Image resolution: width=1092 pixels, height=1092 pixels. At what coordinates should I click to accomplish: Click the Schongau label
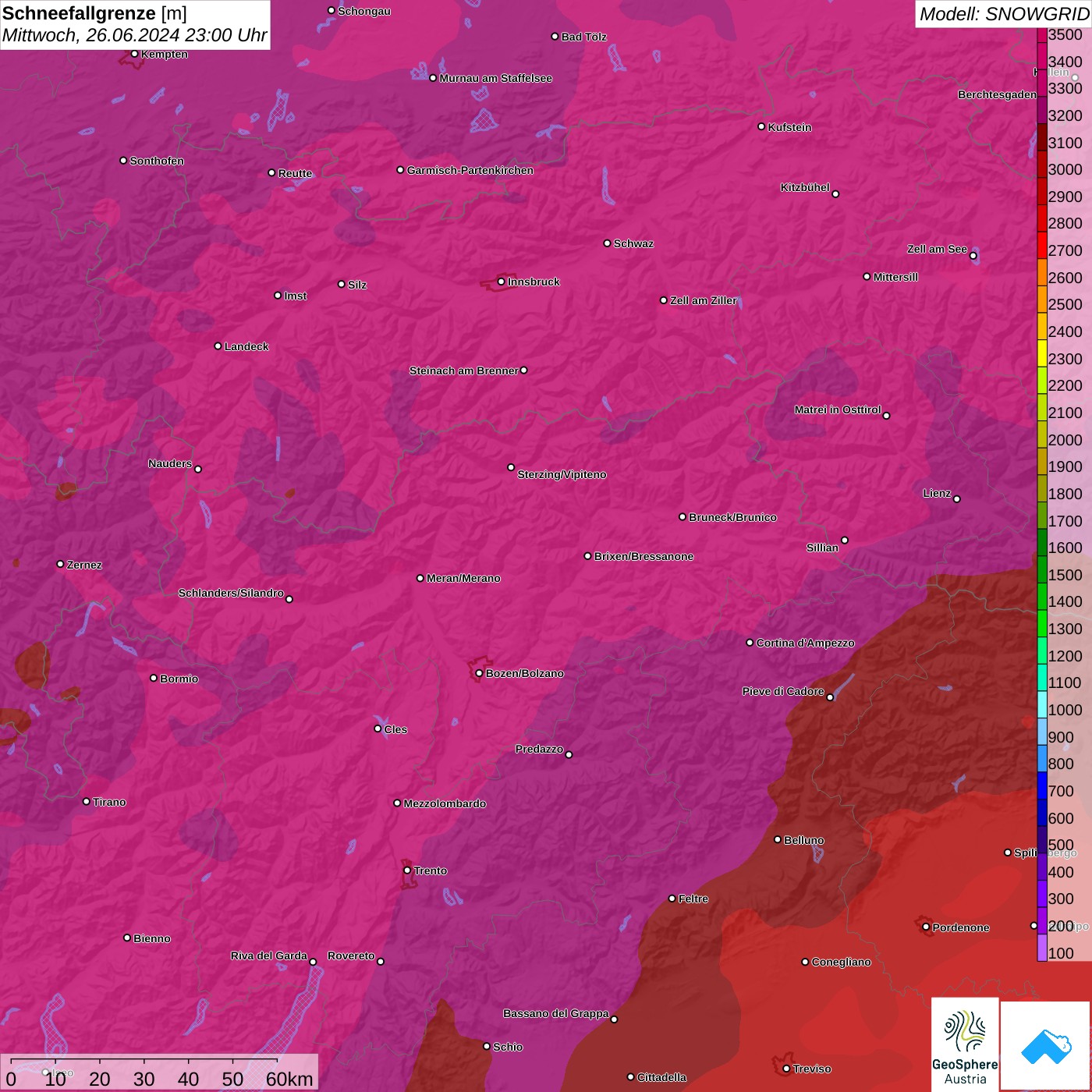(364, 11)
